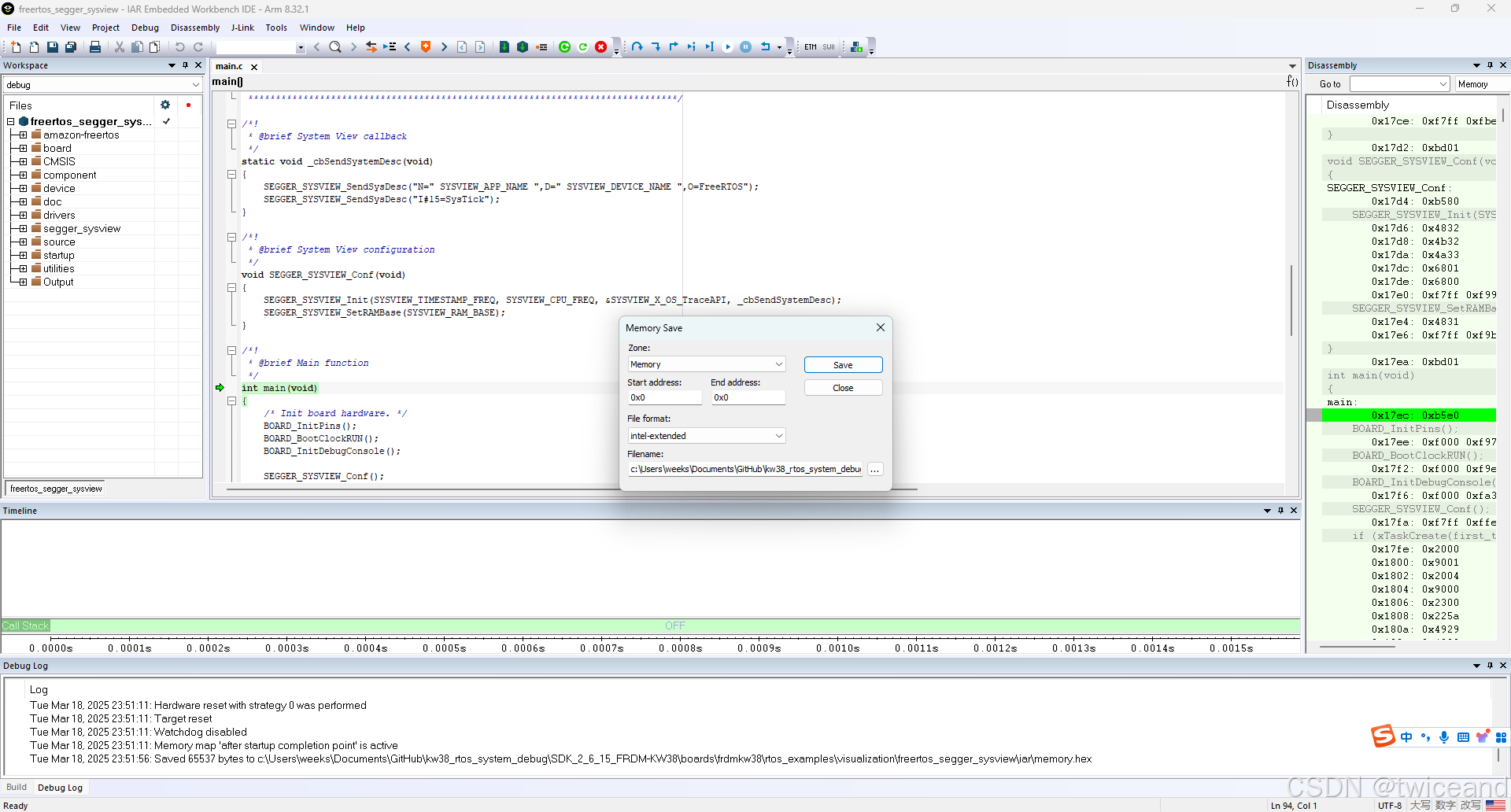
Task: Open the Zone Memory dropdown
Action: [x=707, y=364]
